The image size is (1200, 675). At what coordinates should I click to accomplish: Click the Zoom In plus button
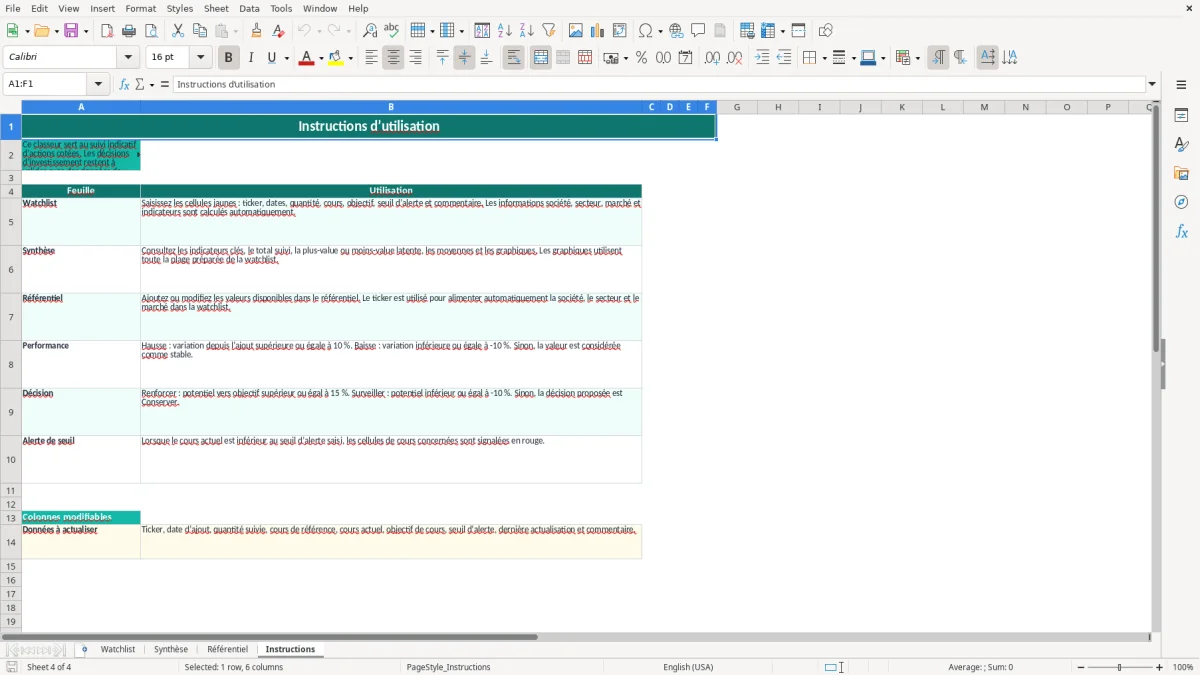click(x=1160, y=667)
